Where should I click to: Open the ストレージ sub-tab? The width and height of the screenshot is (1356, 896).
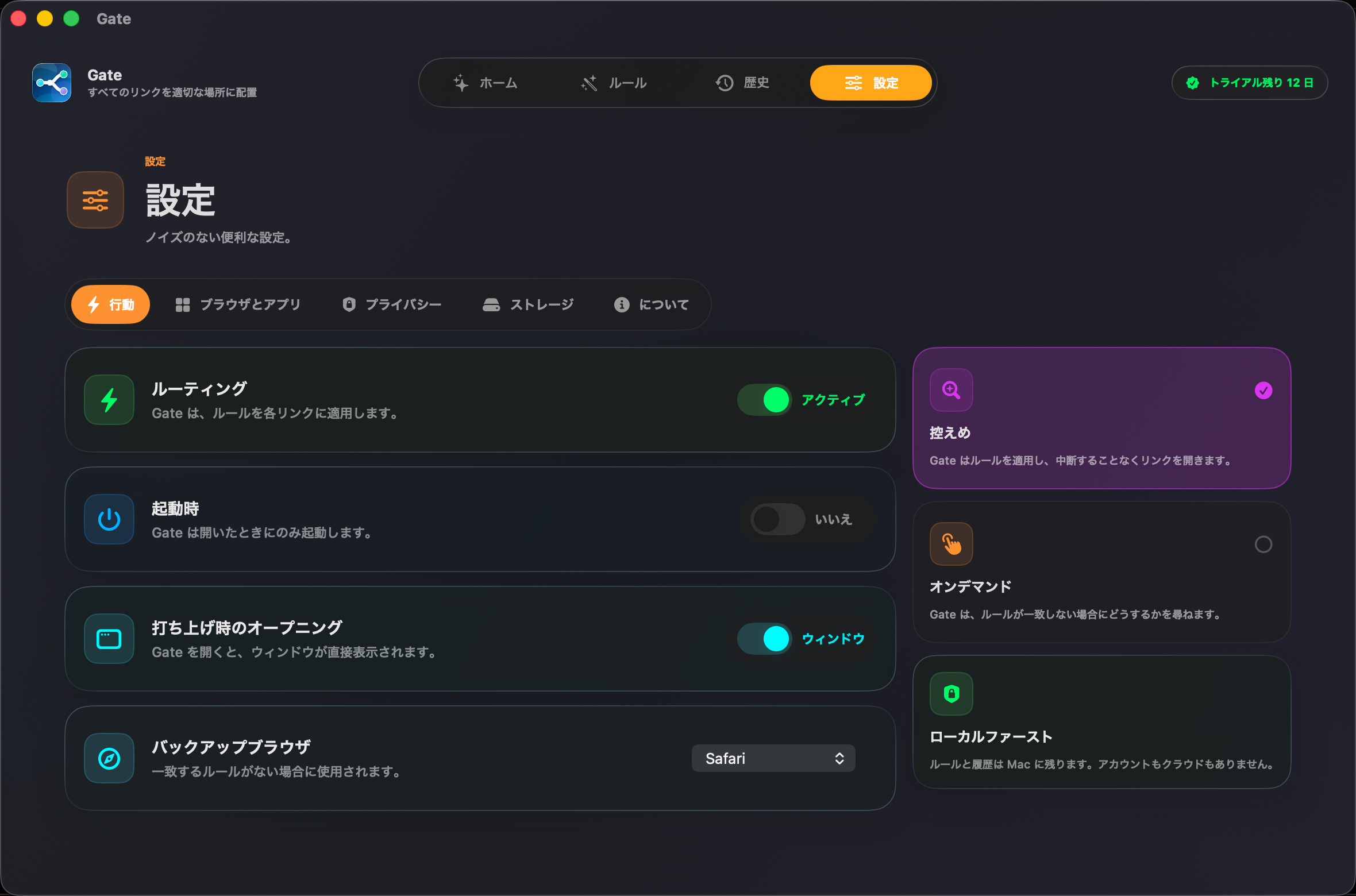(x=528, y=304)
